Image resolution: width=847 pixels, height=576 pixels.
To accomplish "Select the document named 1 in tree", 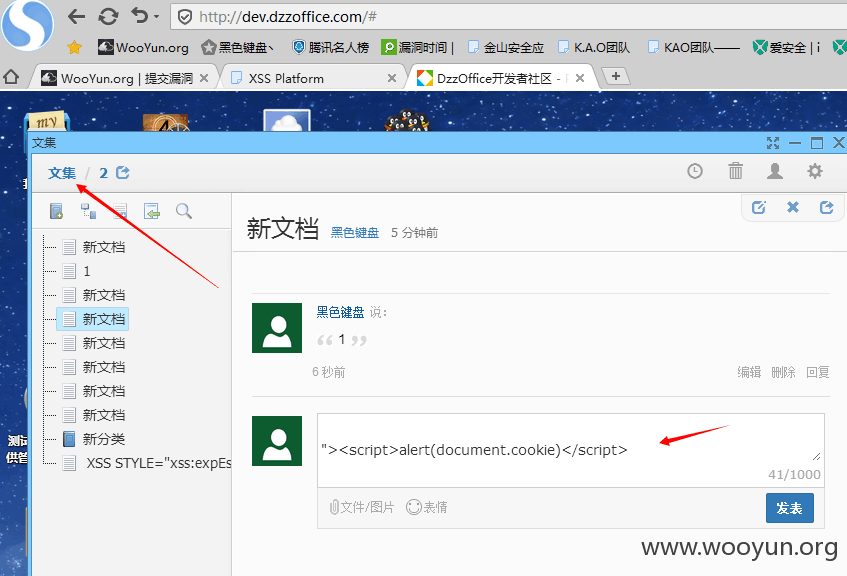I will (x=77, y=271).
